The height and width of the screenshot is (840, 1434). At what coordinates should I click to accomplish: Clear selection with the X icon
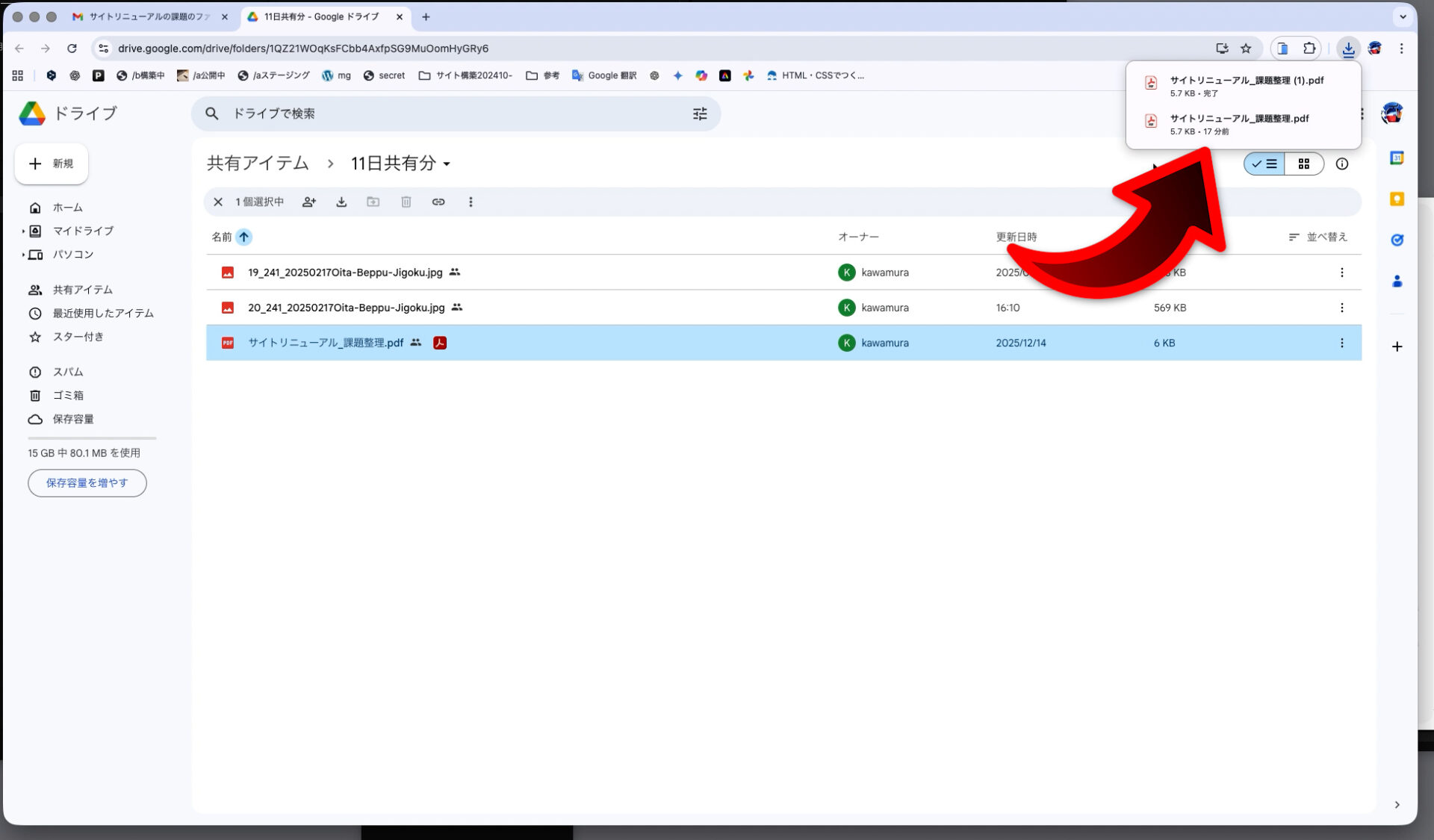pos(218,202)
